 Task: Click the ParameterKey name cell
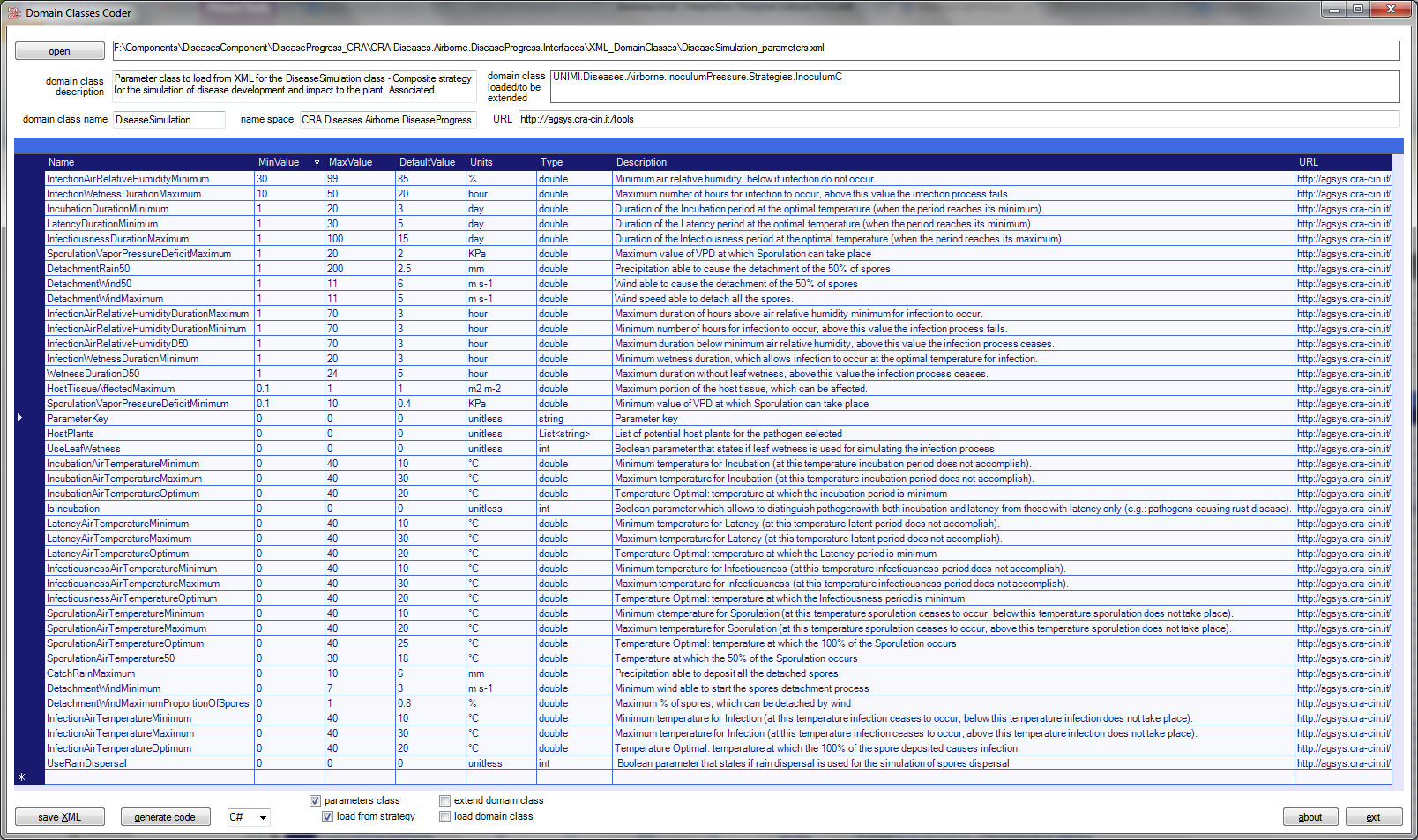pyautogui.click(x=149, y=419)
